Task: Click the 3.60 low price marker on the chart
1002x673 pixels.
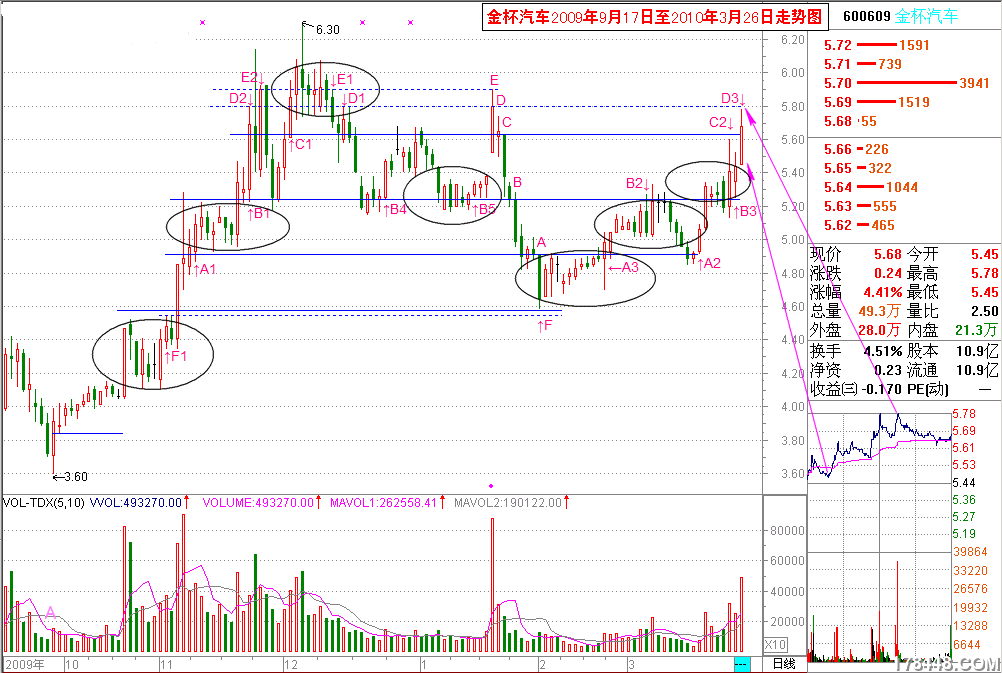Action: pos(76,477)
